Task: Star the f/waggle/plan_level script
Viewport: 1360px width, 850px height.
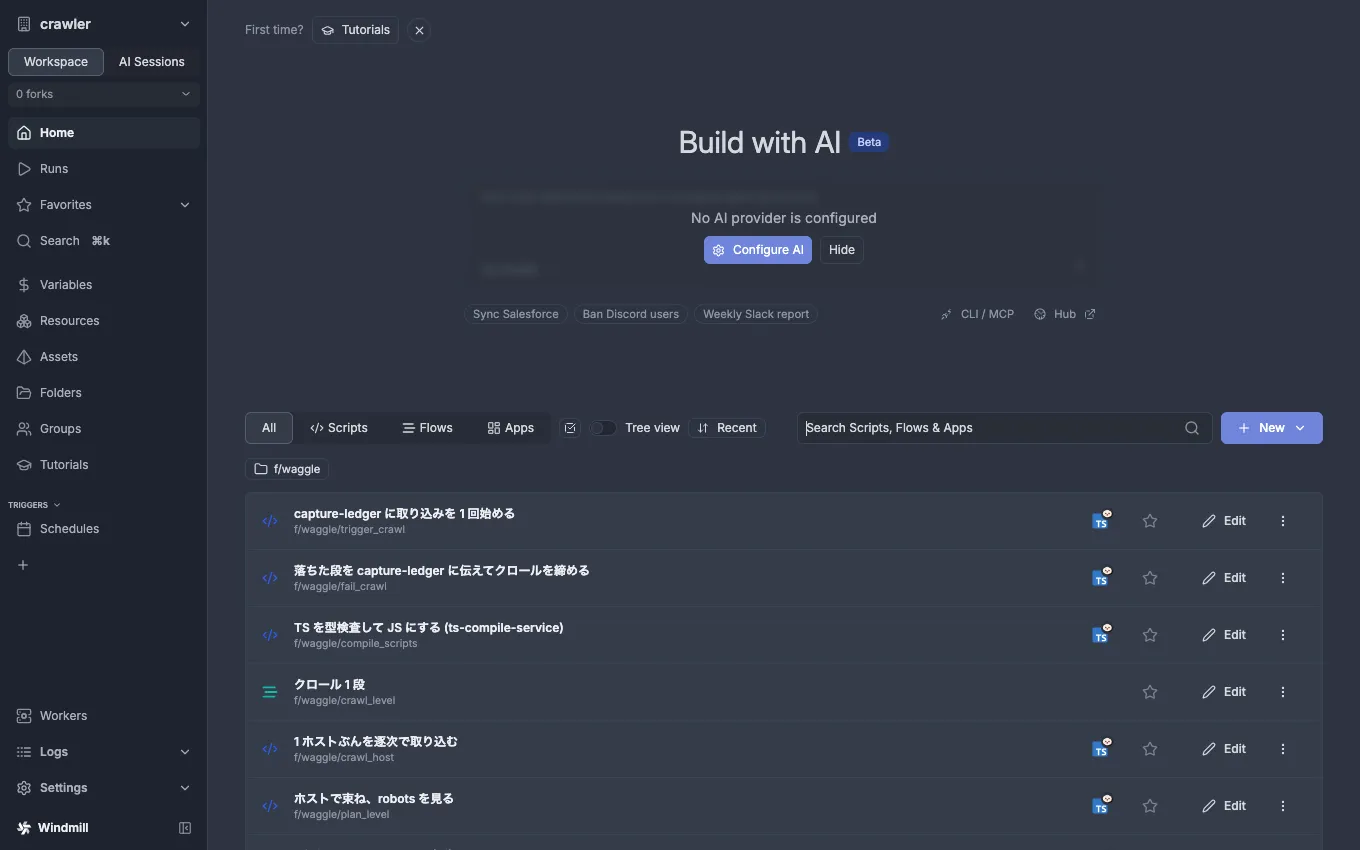Action: (x=1150, y=806)
